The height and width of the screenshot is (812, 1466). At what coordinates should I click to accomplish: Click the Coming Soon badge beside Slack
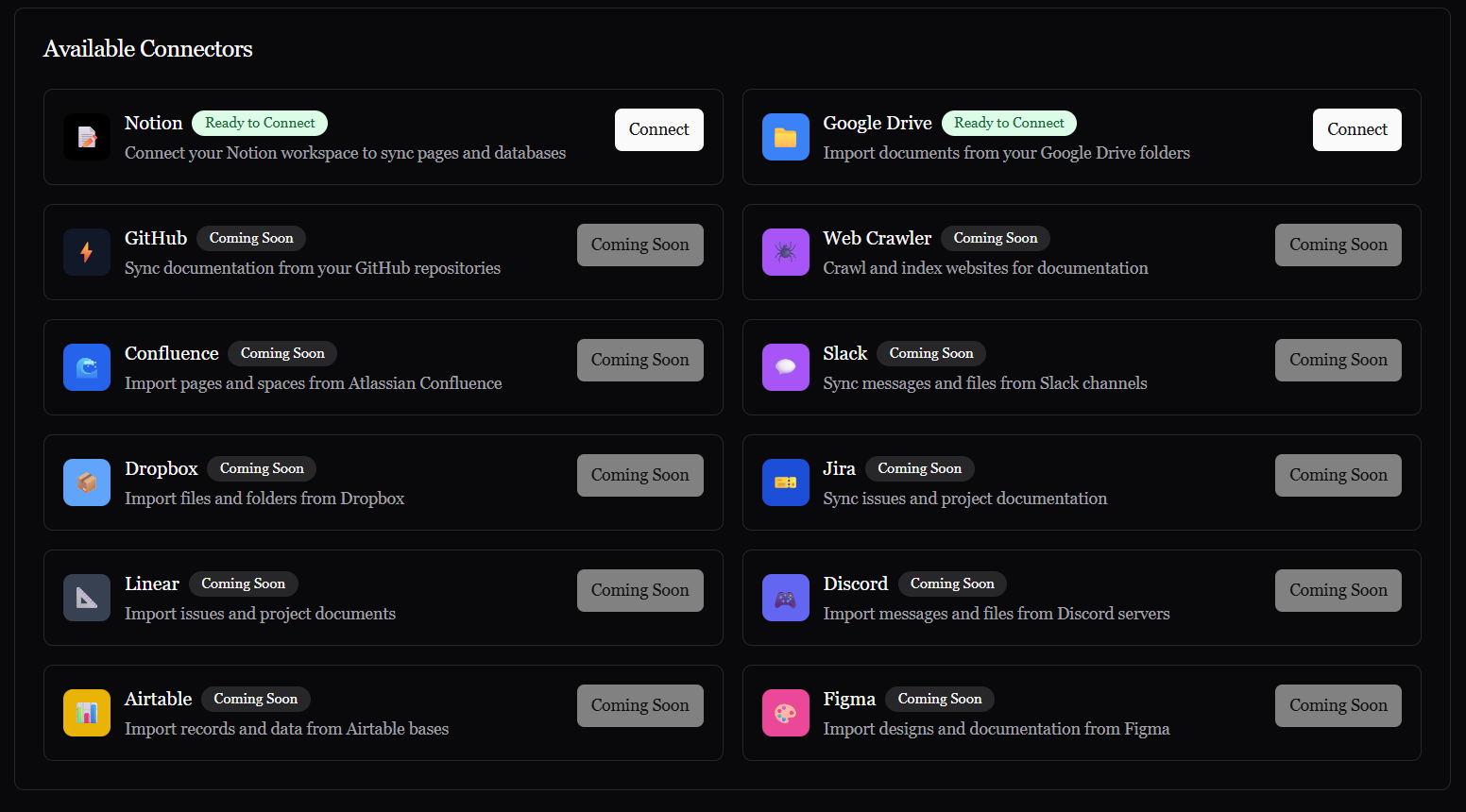coord(931,353)
